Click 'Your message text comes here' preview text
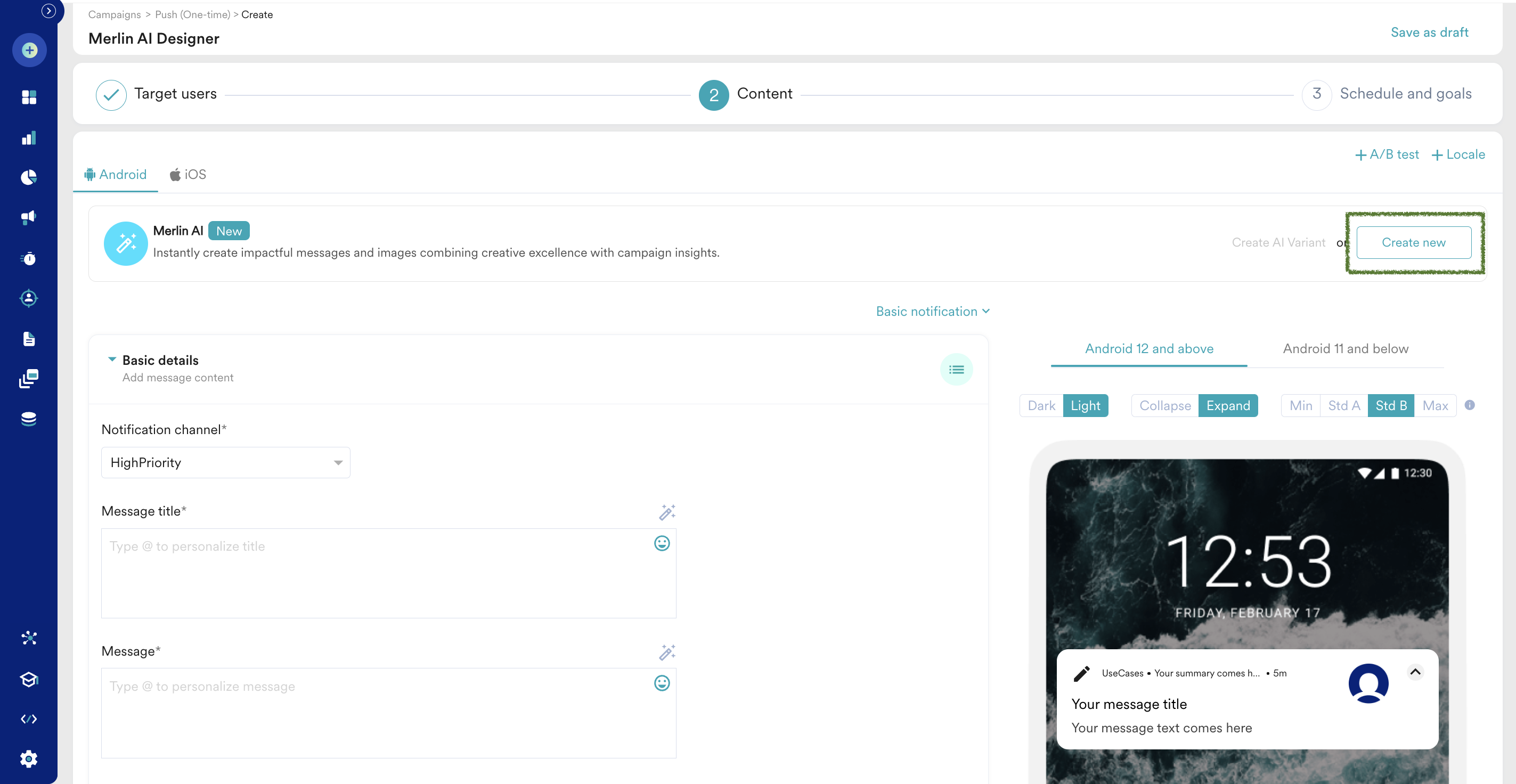The image size is (1516, 784). click(1161, 728)
